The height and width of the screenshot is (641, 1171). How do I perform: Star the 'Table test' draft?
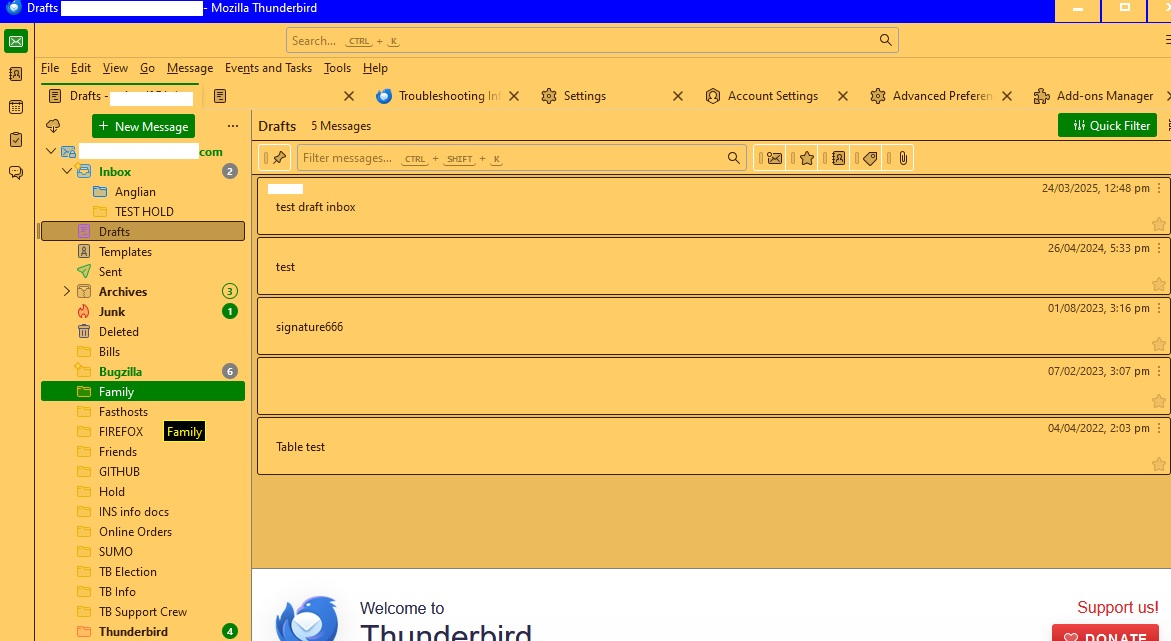1158,464
